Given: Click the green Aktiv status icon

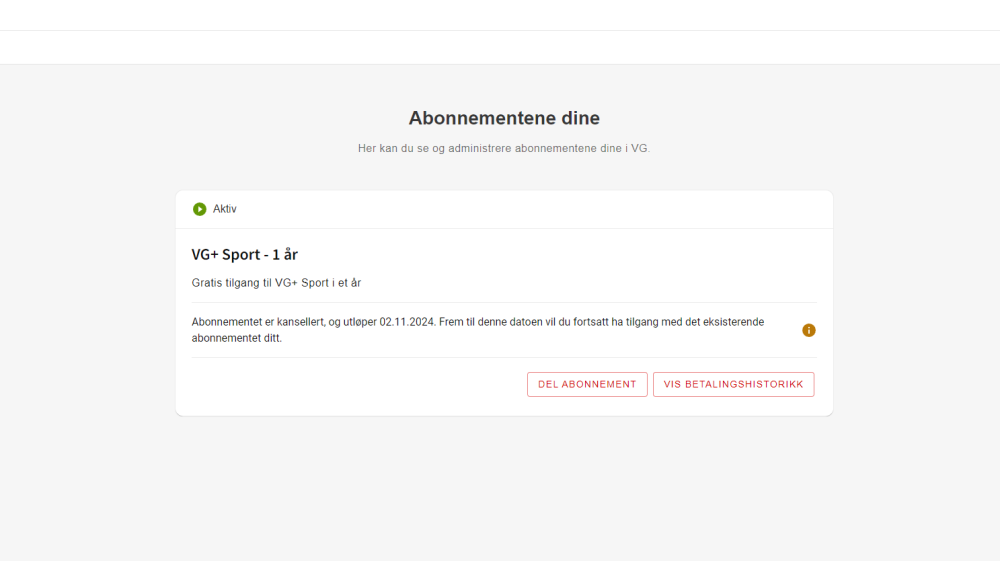Looking at the screenshot, I should pyautogui.click(x=200, y=209).
